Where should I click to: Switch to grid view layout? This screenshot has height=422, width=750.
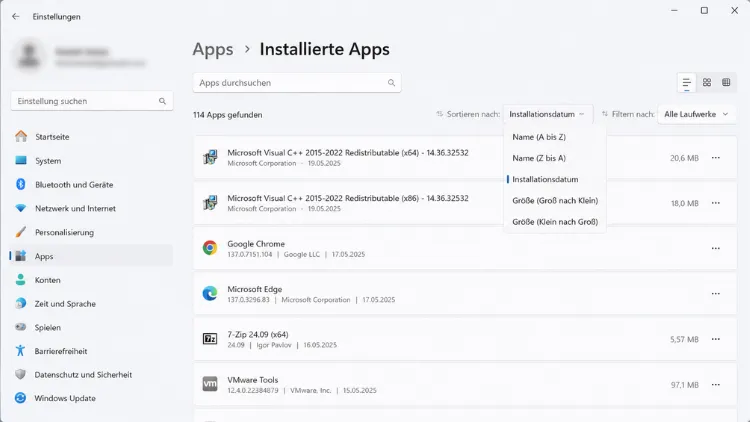[x=706, y=82]
